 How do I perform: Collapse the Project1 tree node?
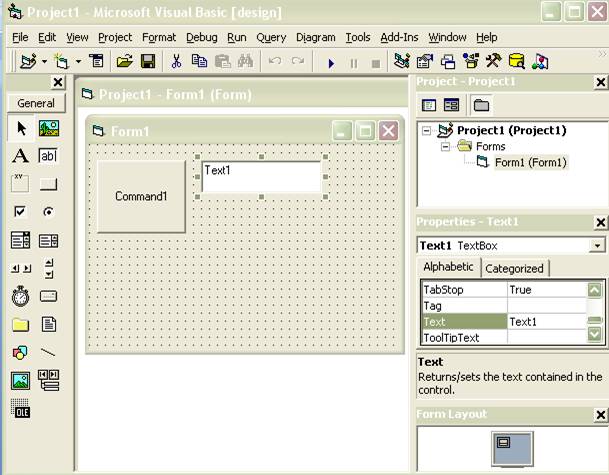point(427,130)
